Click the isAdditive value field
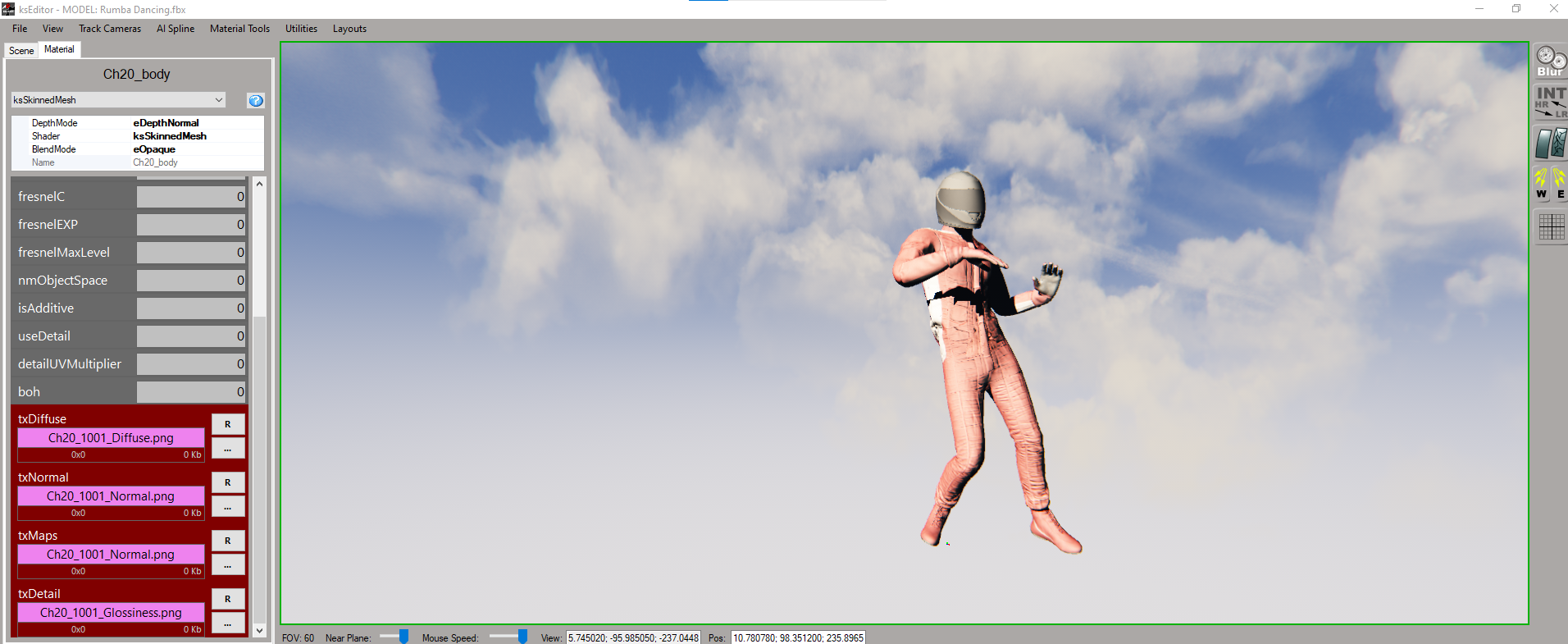This screenshot has width=1568, height=644. click(x=191, y=308)
